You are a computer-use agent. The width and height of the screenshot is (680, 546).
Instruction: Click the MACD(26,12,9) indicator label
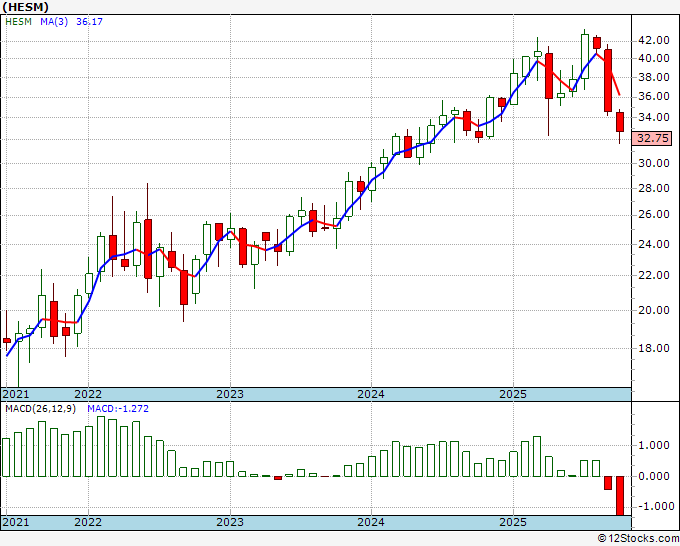40,409
